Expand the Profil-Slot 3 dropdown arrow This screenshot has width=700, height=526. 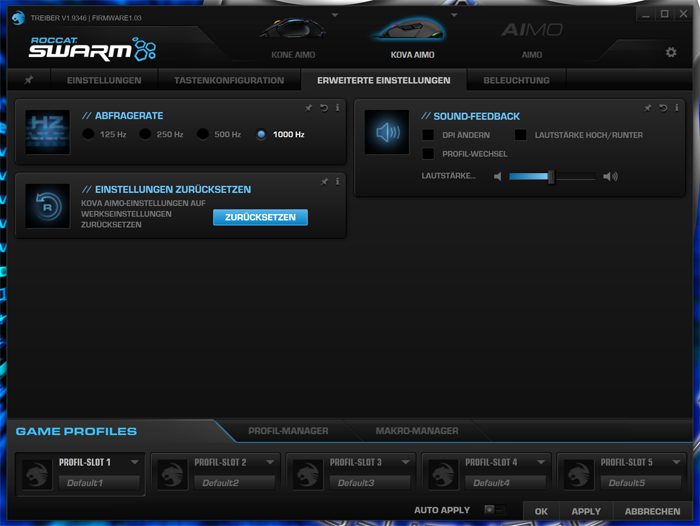coord(405,462)
